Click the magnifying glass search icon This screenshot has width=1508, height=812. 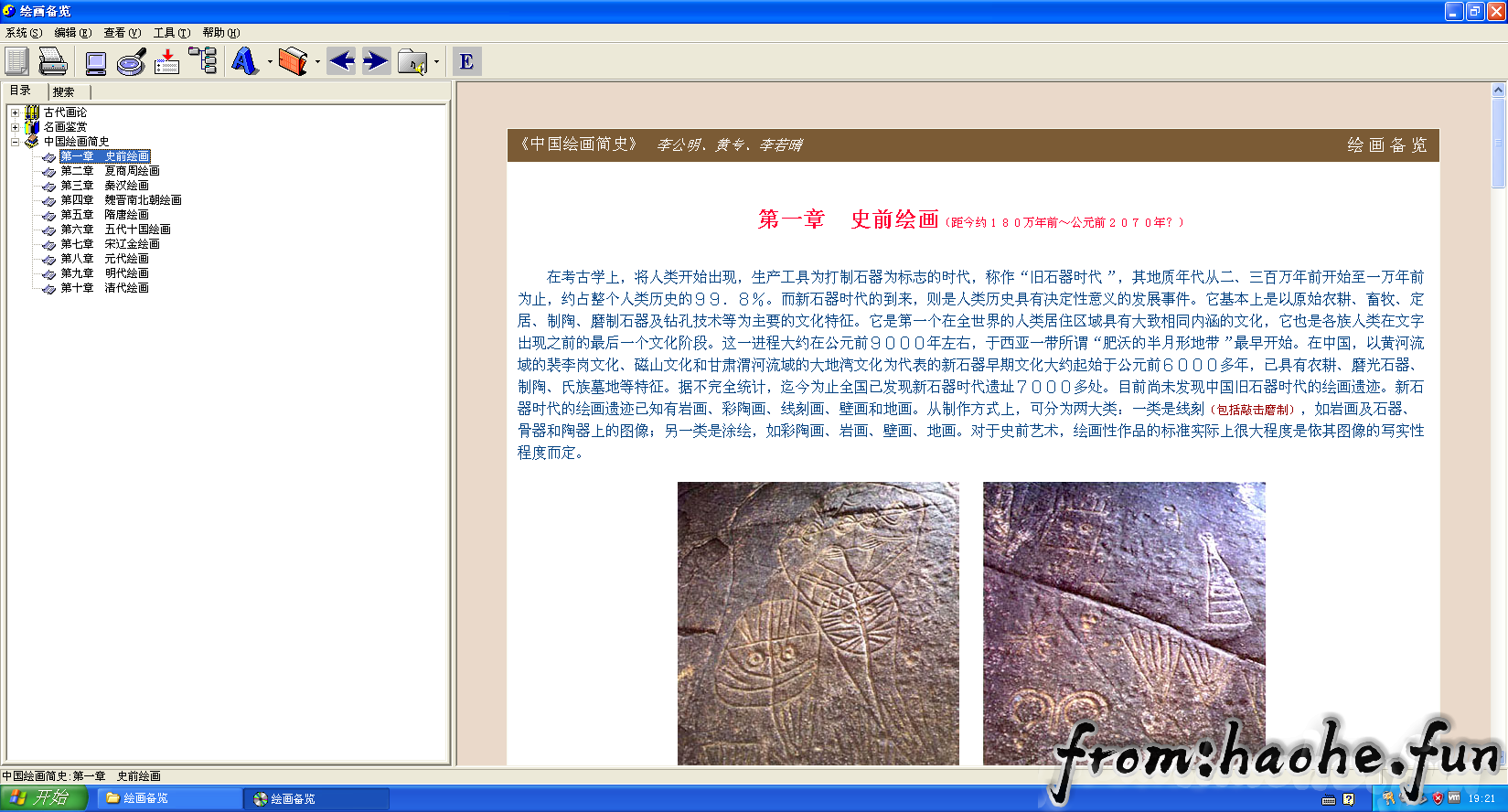[x=132, y=62]
